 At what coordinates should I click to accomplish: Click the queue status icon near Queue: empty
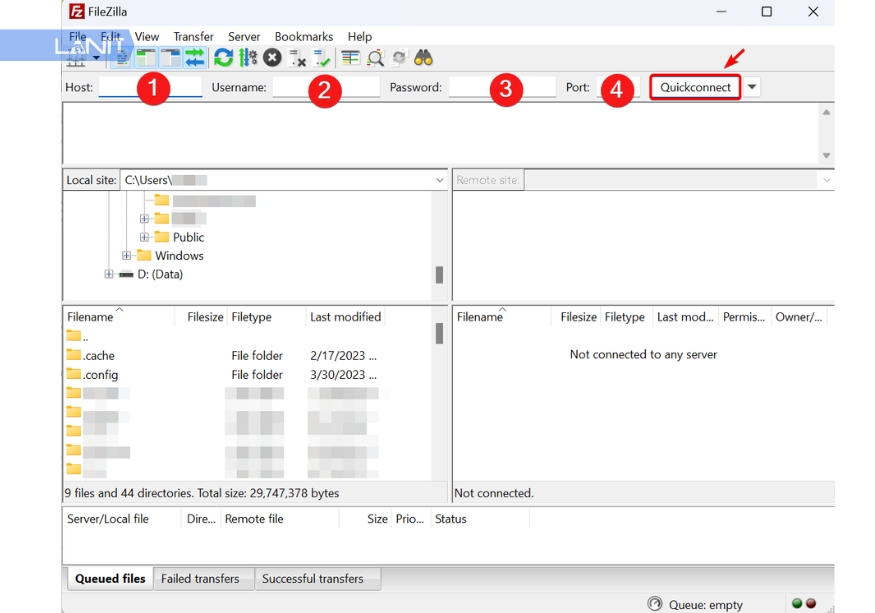coord(655,604)
